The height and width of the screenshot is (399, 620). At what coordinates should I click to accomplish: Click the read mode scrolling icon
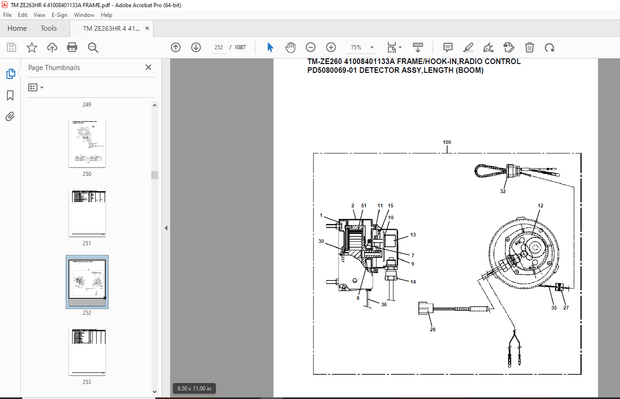point(418,47)
